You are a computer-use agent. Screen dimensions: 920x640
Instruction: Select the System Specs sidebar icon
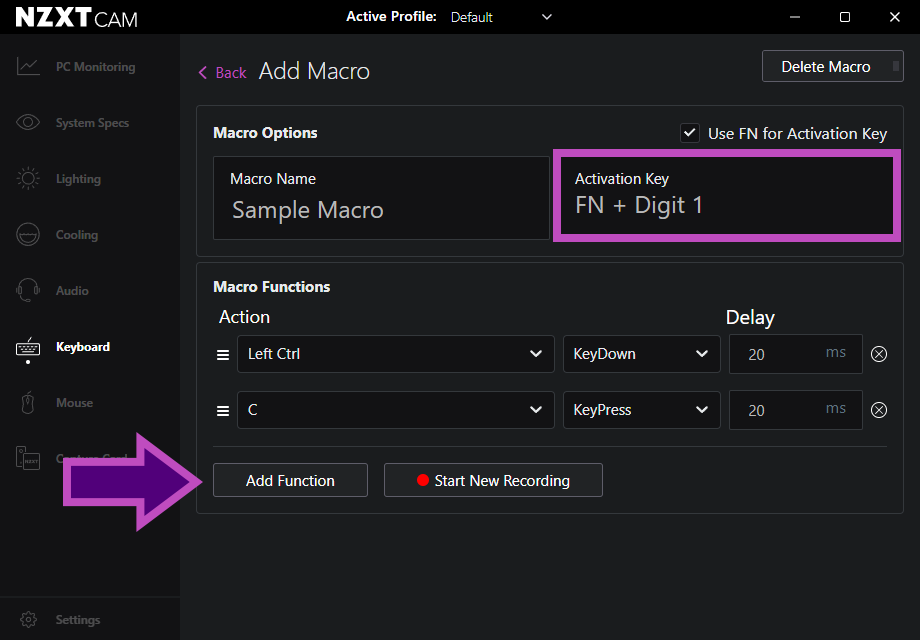90,122
